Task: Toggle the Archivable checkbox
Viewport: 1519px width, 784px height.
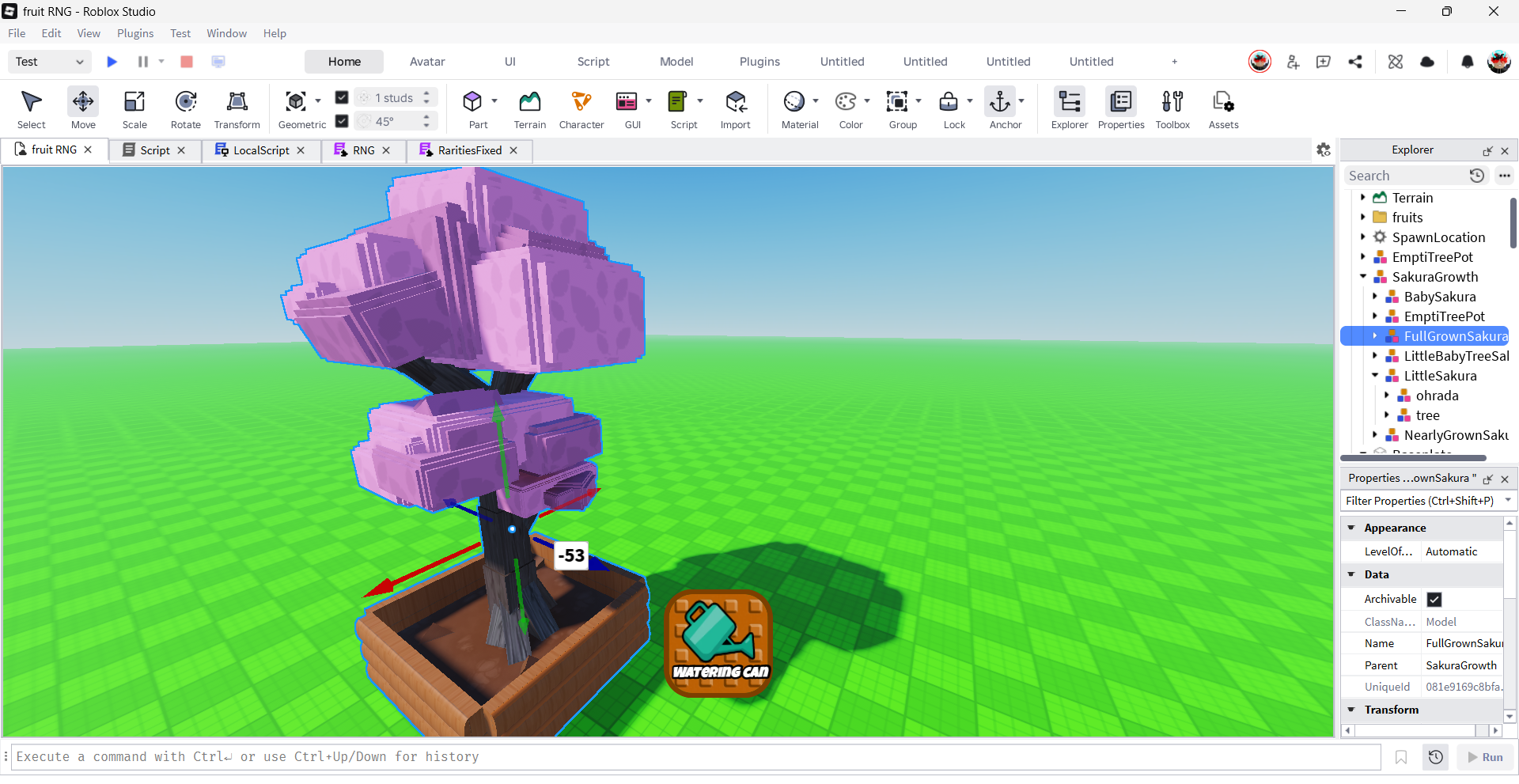Action: 1434,599
